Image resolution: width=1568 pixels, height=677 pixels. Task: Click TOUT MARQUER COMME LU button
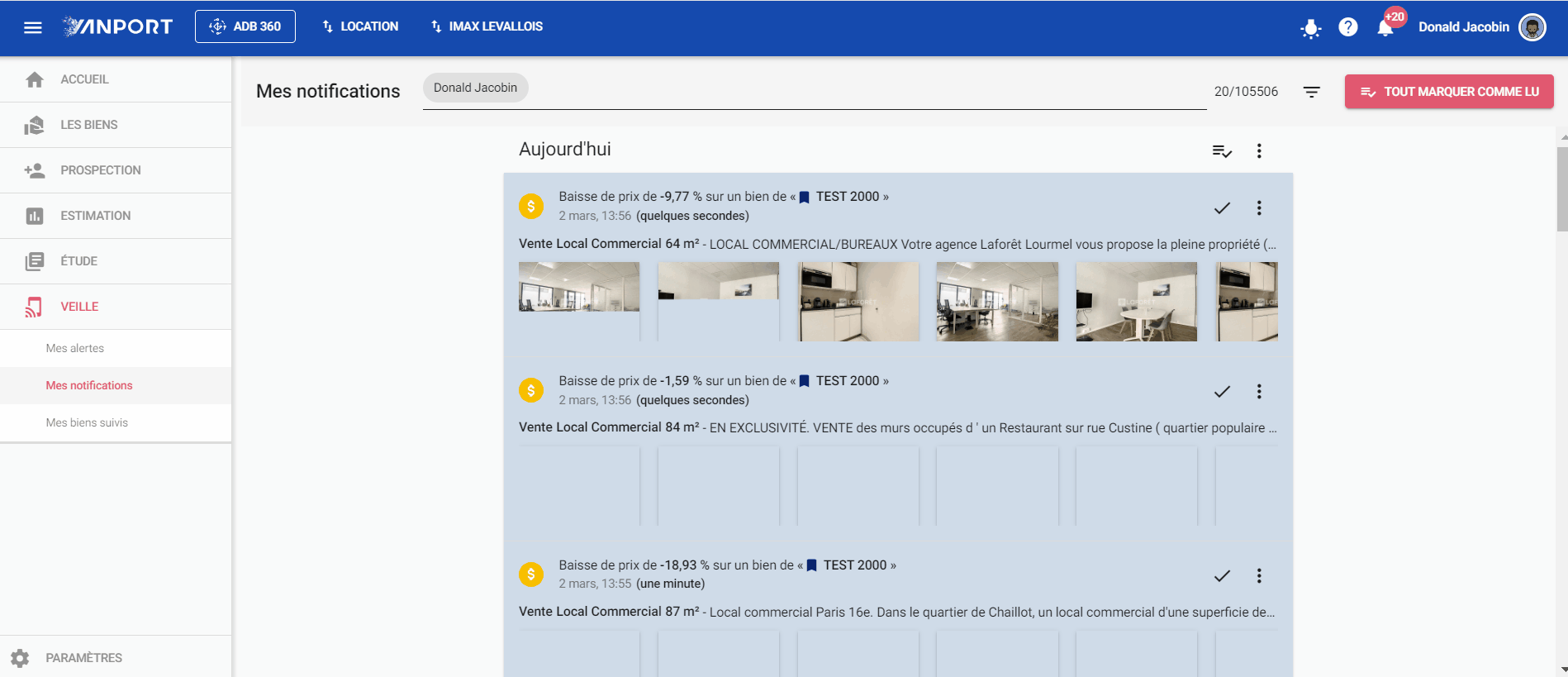(x=1449, y=92)
